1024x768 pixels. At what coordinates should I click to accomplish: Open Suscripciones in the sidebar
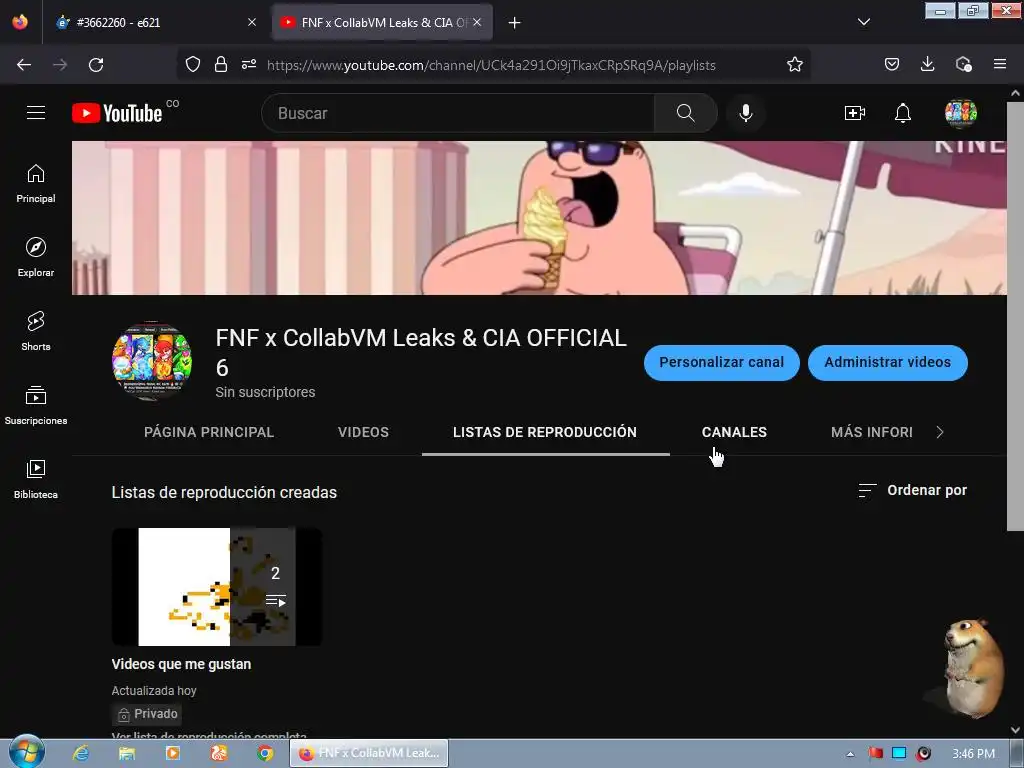coord(36,406)
